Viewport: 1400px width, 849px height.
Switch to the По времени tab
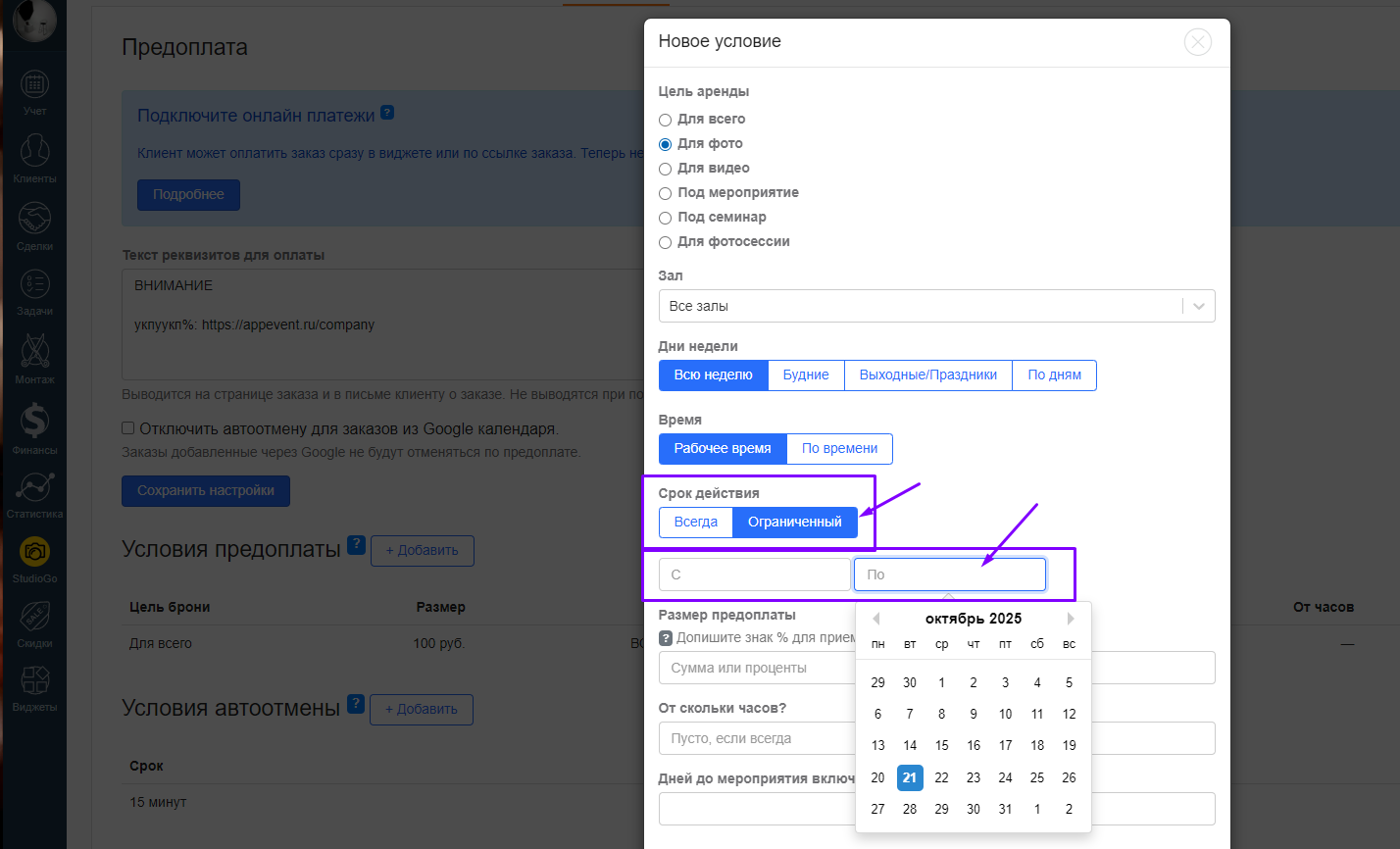click(x=839, y=449)
